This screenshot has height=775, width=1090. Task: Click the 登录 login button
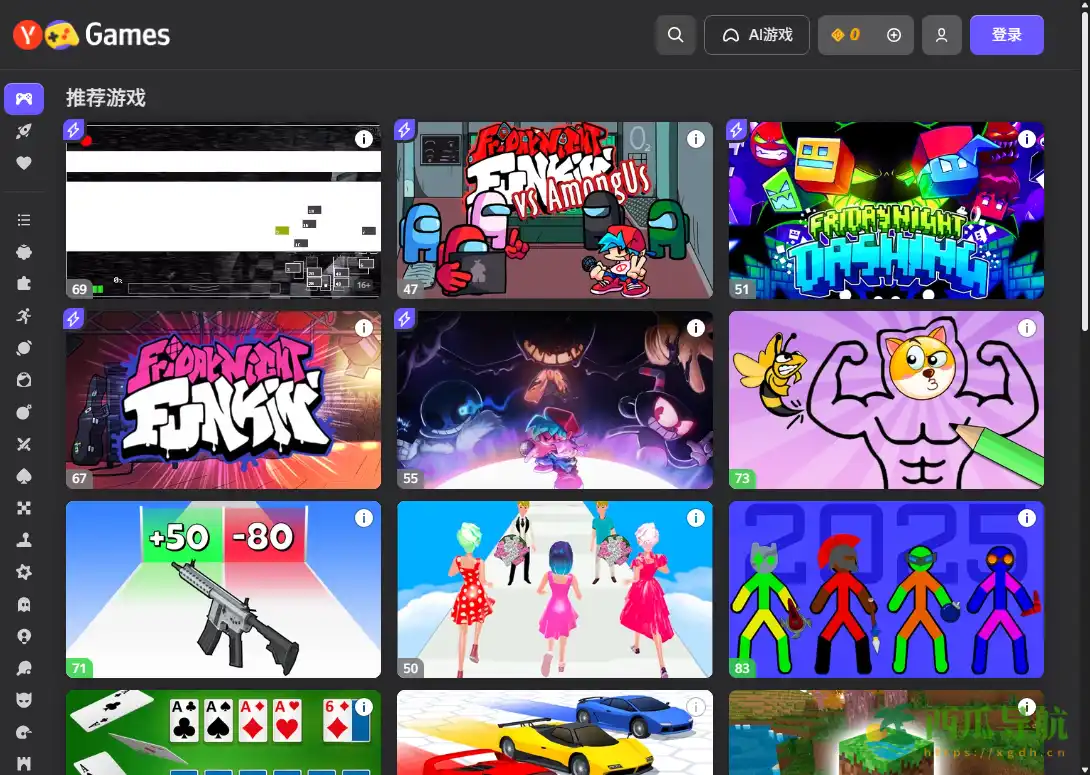click(1006, 35)
